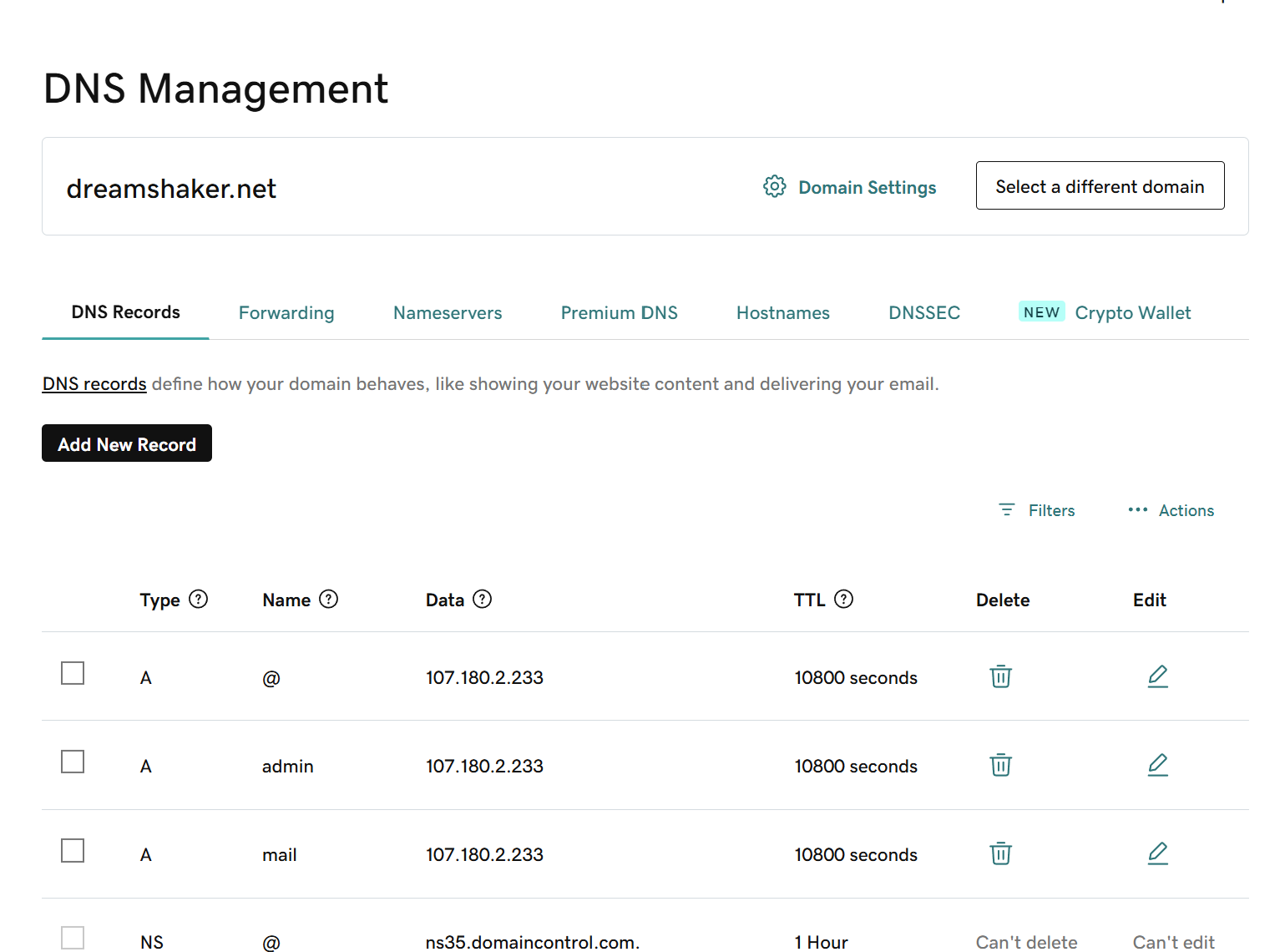
Task: Open the Filters options
Action: 1037,510
